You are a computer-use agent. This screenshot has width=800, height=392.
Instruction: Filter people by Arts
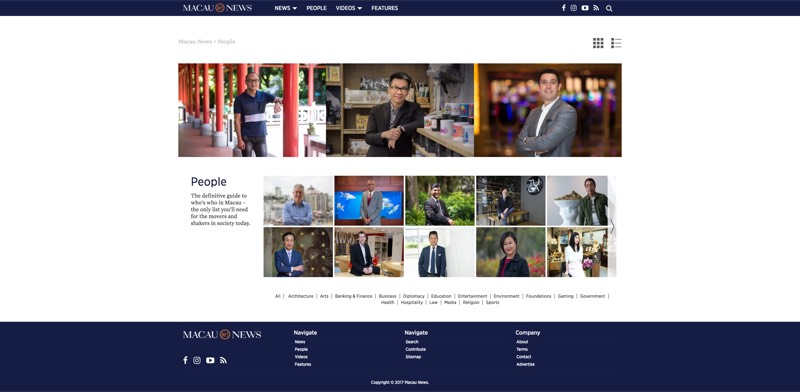(x=324, y=296)
